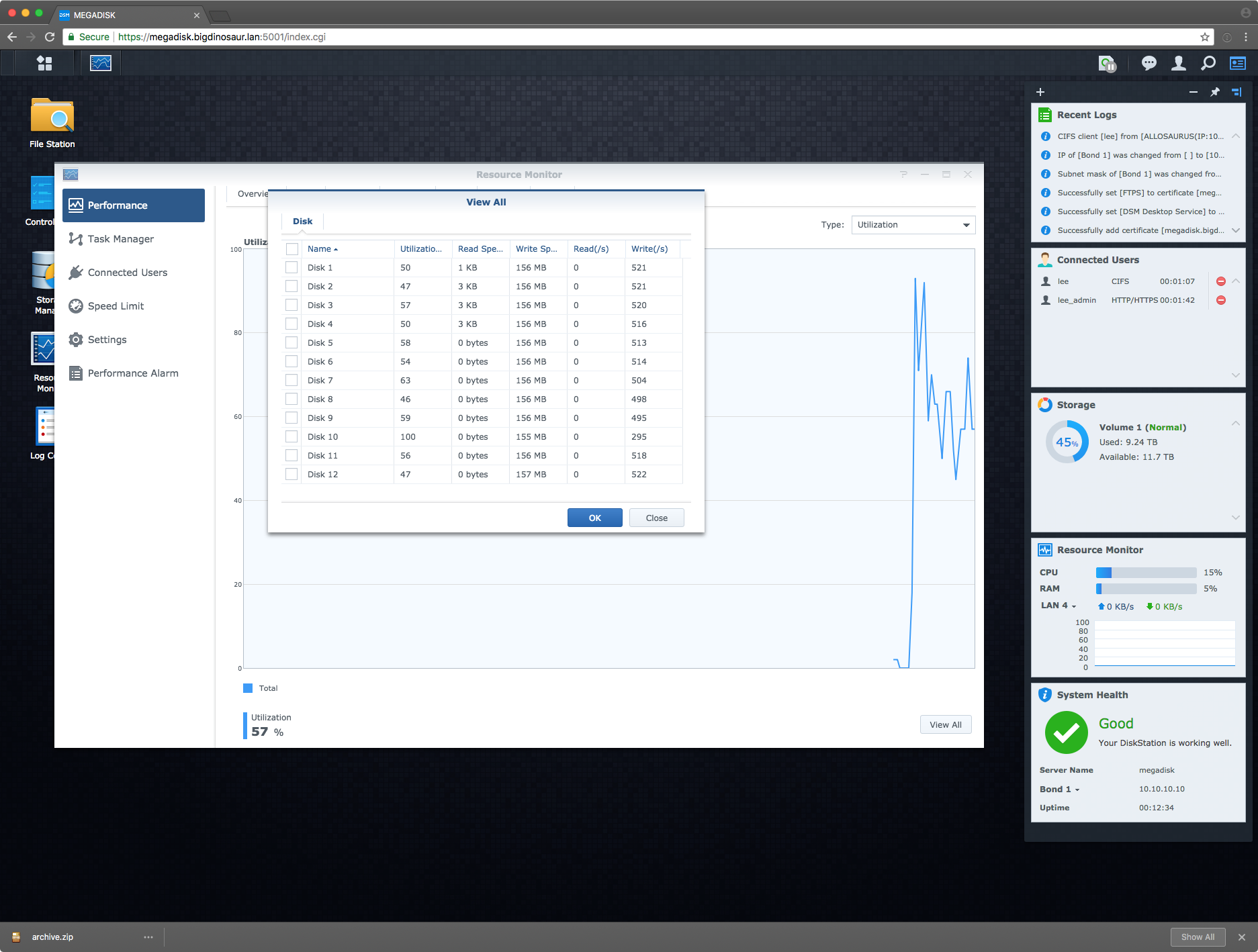
Task: Click the add widget plus icon
Action: (x=1040, y=92)
